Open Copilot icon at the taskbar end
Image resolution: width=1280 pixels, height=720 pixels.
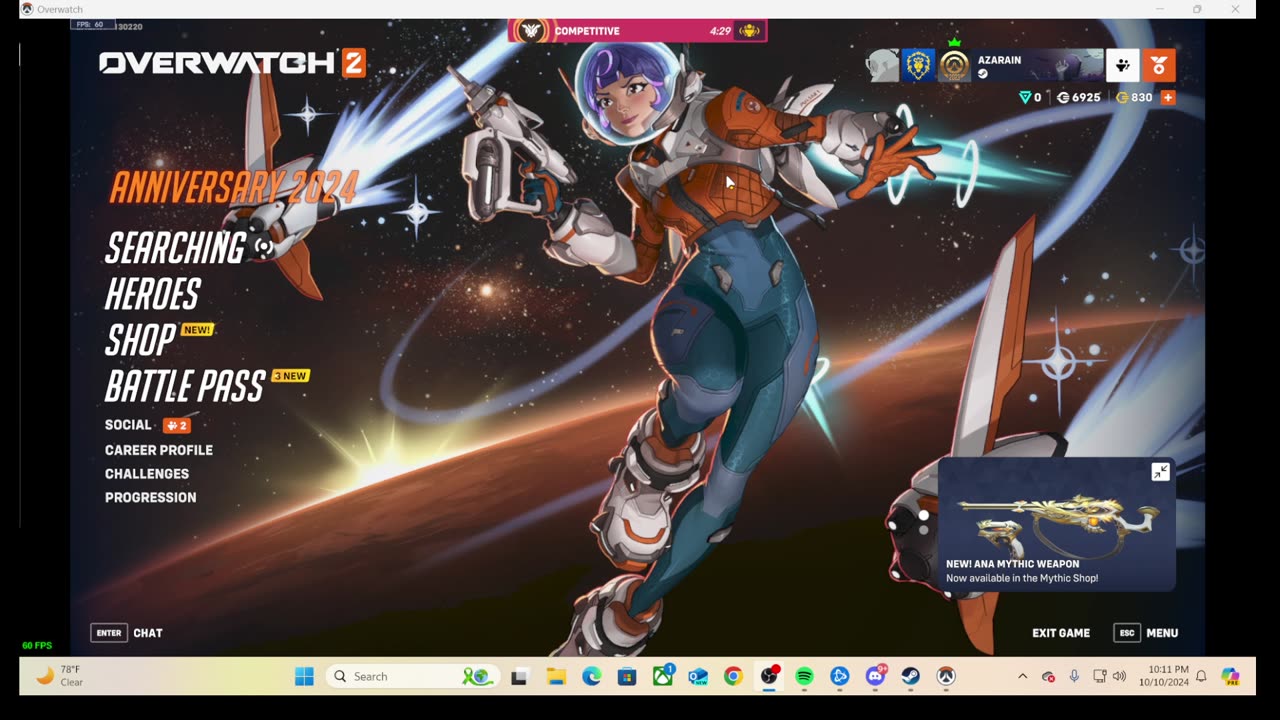click(1231, 677)
